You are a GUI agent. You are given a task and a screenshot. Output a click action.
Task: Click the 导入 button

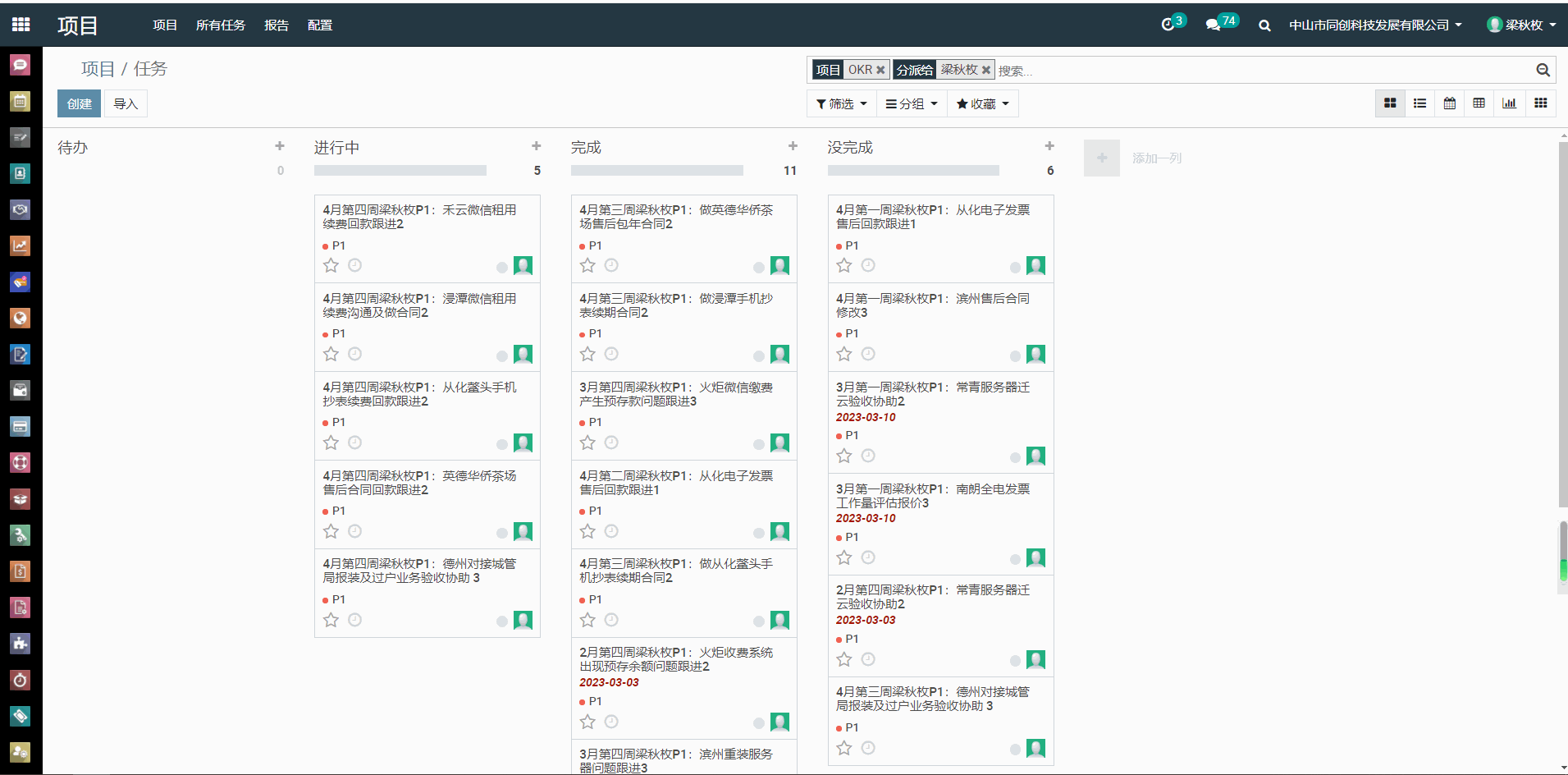(x=126, y=104)
